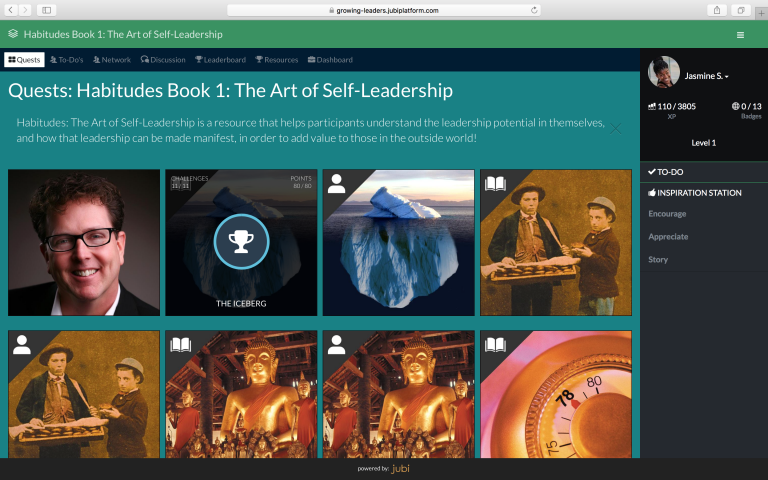The image size is (768, 480).
Task: Select the Encourage link
Action: coord(667,214)
